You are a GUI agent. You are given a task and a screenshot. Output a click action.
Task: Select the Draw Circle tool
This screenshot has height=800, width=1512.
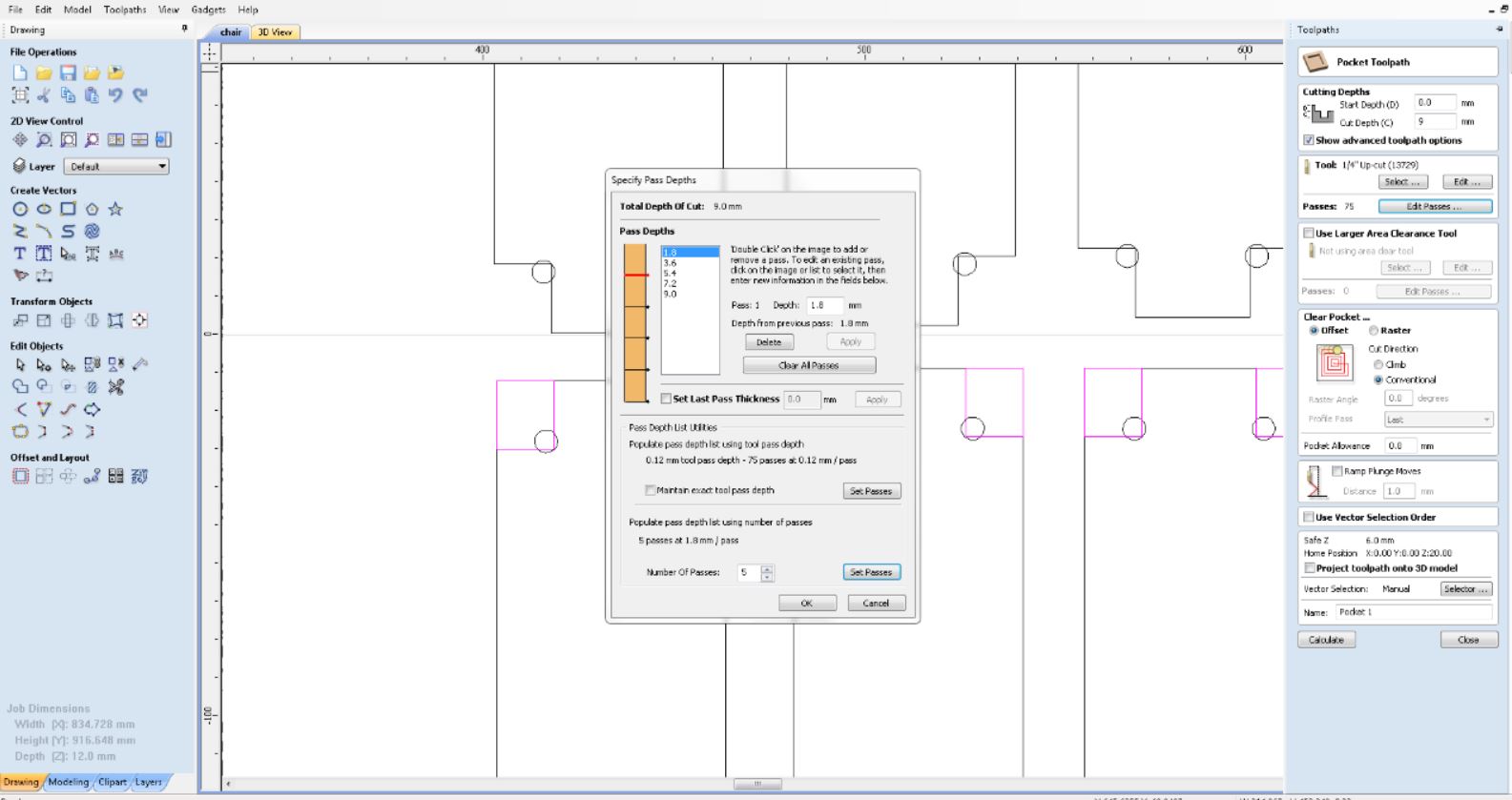[20, 209]
